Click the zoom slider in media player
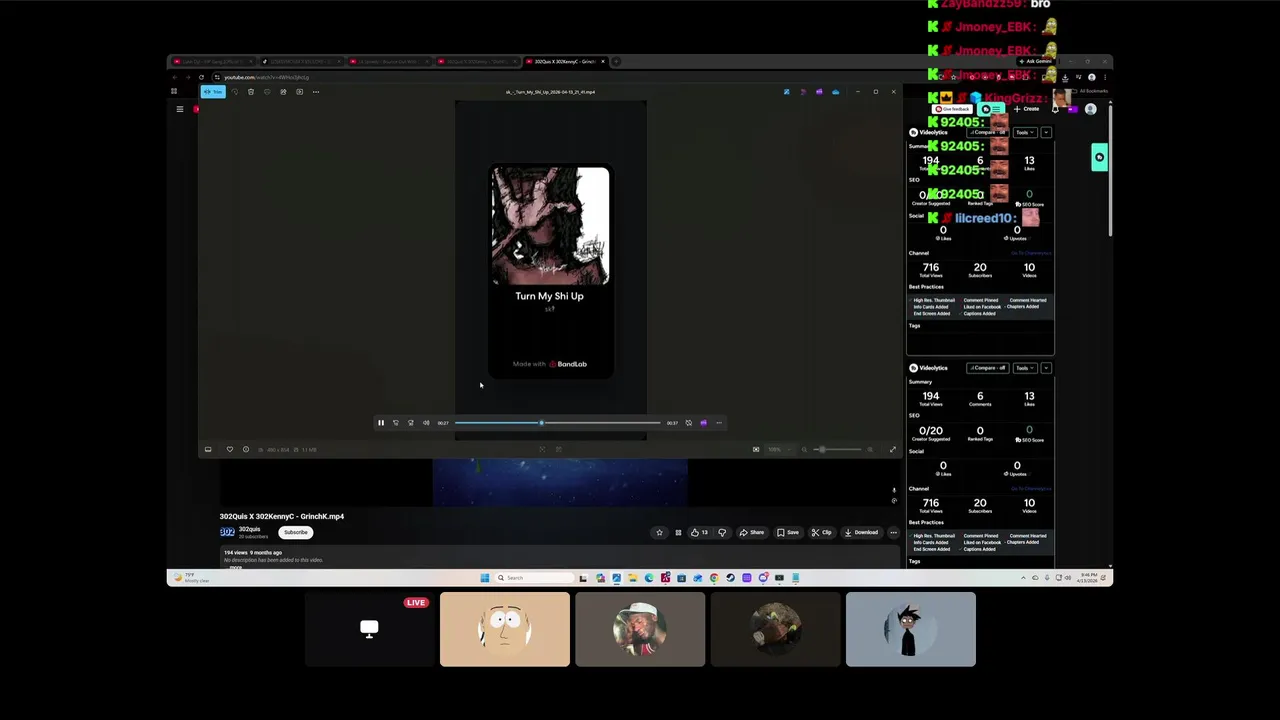 [x=835, y=450]
